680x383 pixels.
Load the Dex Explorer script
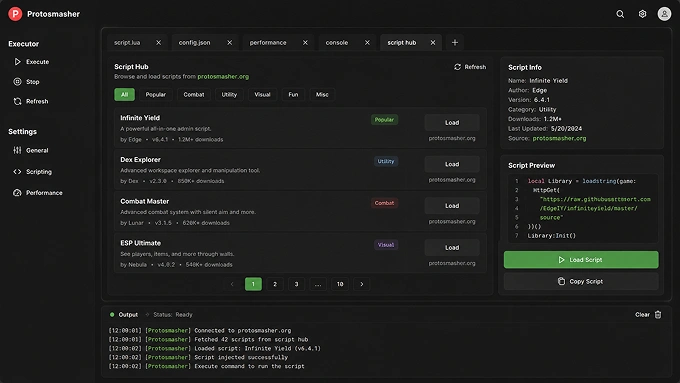point(452,164)
